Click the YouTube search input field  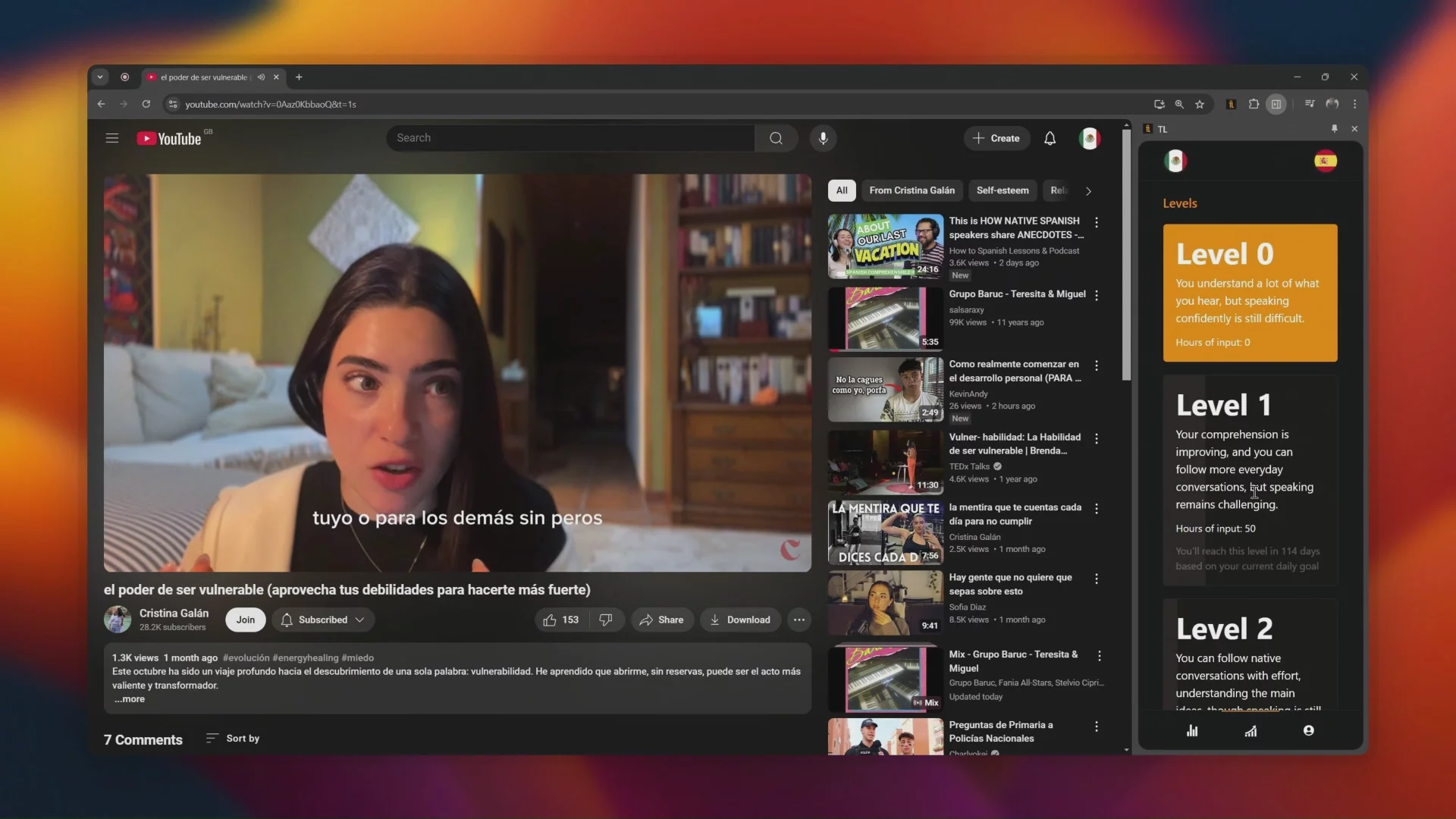tap(570, 138)
